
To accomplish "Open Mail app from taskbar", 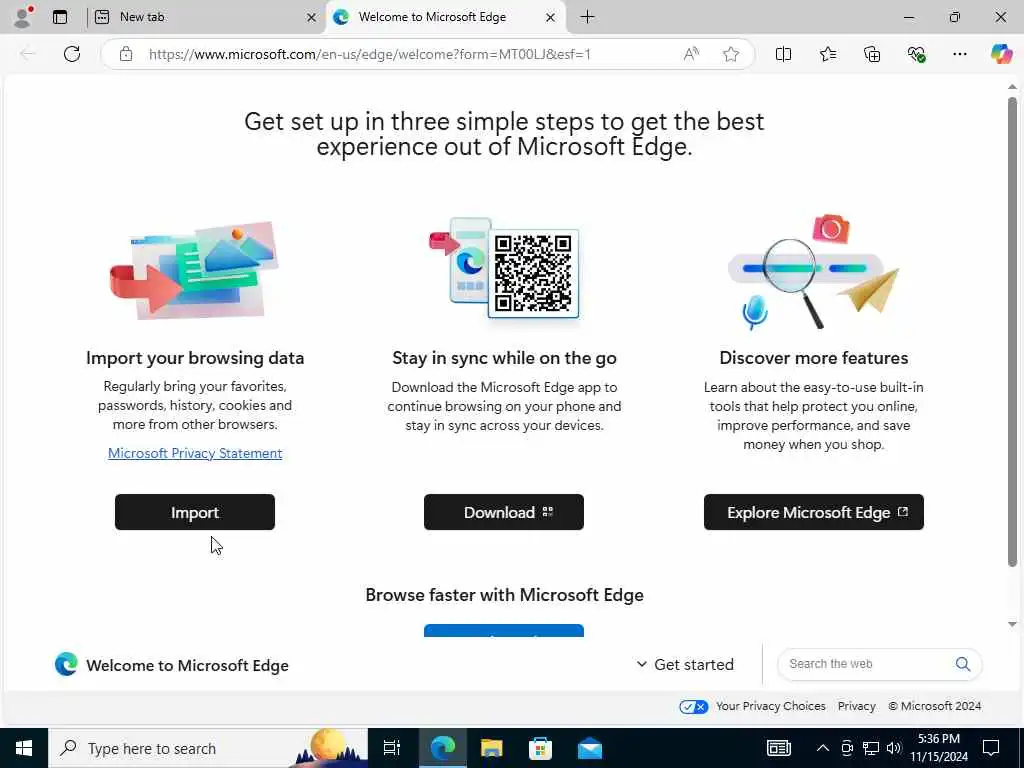I will (590, 748).
